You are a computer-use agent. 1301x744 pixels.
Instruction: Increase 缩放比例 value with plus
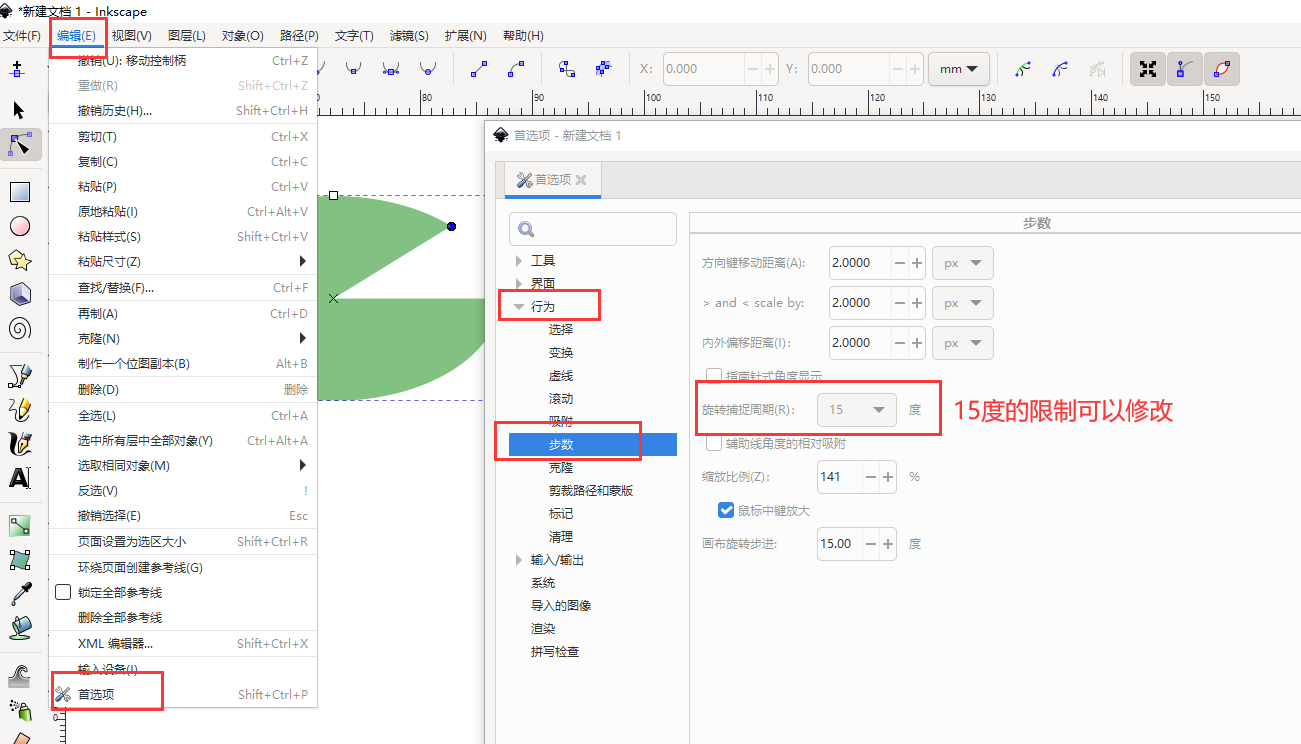click(887, 477)
